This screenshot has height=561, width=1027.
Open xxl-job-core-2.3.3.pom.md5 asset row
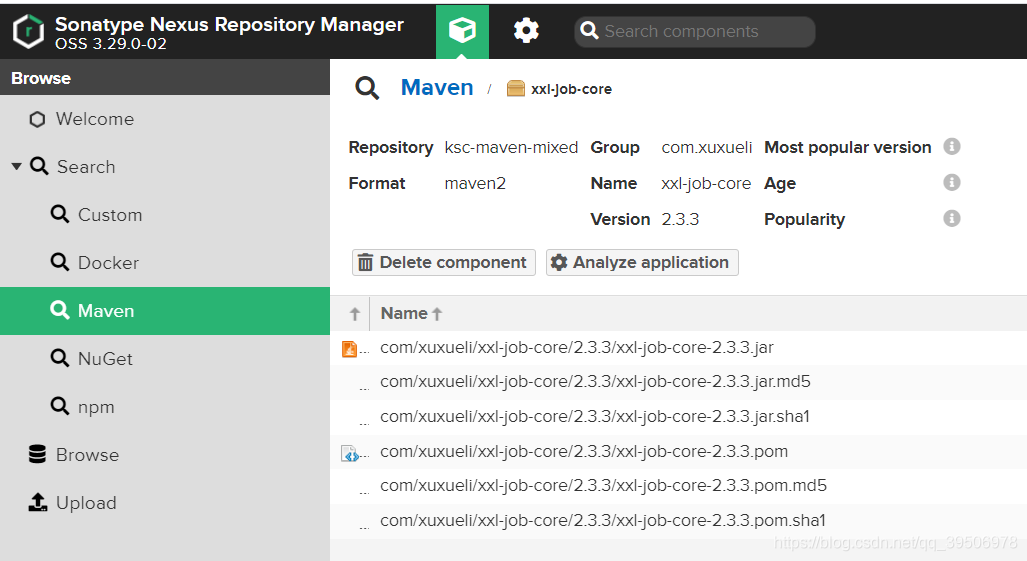pyautogui.click(x=679, y=486)
